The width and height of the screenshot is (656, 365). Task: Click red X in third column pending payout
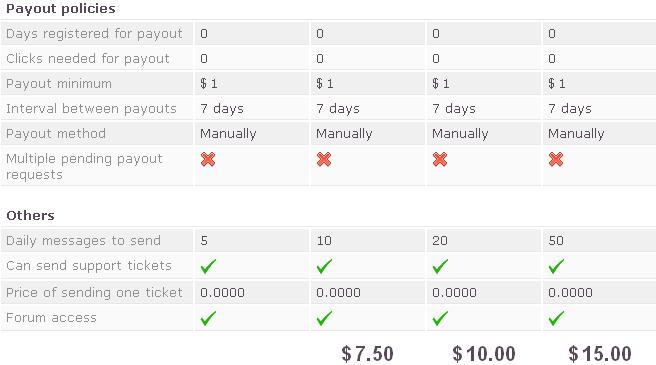pyautogui.click(x=440, y=159)
